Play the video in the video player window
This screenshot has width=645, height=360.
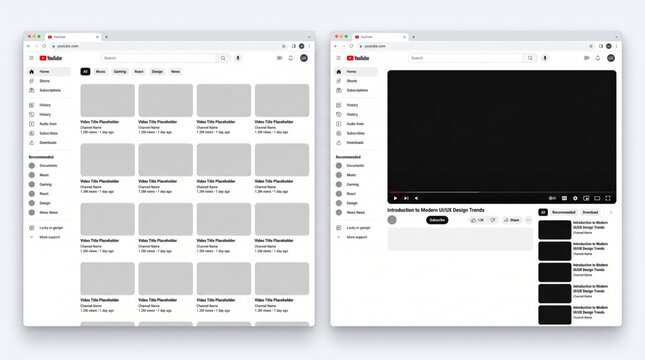click(395, 198)
